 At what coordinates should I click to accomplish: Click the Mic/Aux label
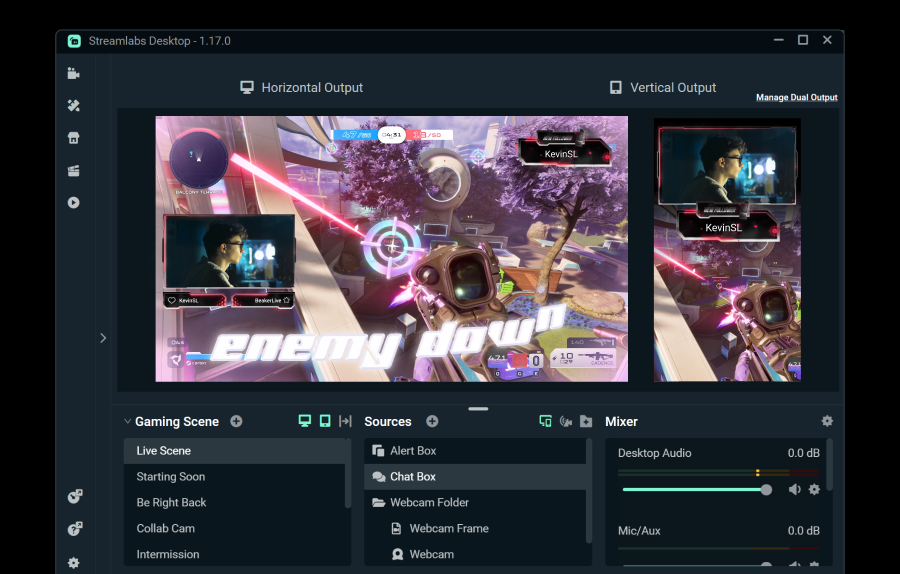tap(639, 530)
